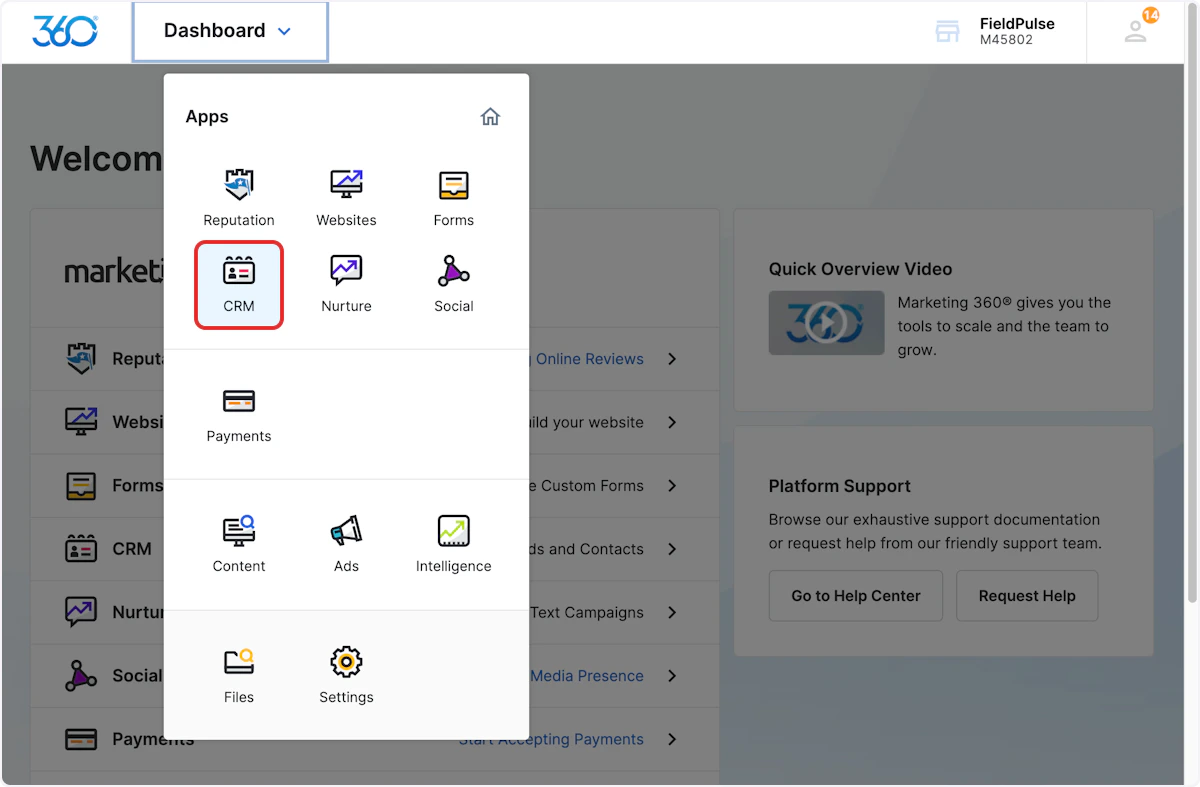Open the CRM app in Apps menu
1200x787 pixels.
[239, 285]
